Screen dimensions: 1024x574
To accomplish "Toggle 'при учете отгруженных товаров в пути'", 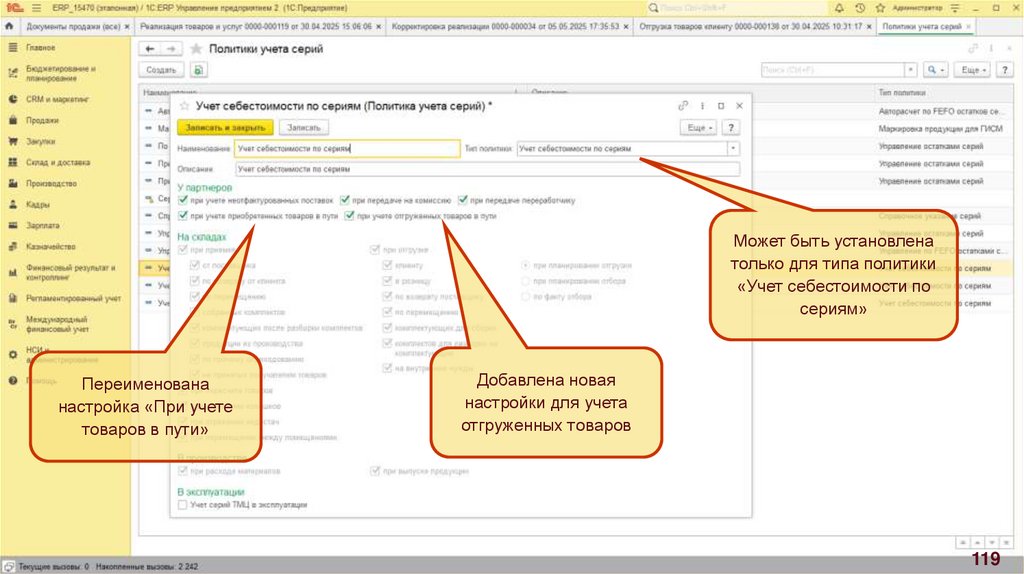I will pyautogui.click(x=349, y=216).
